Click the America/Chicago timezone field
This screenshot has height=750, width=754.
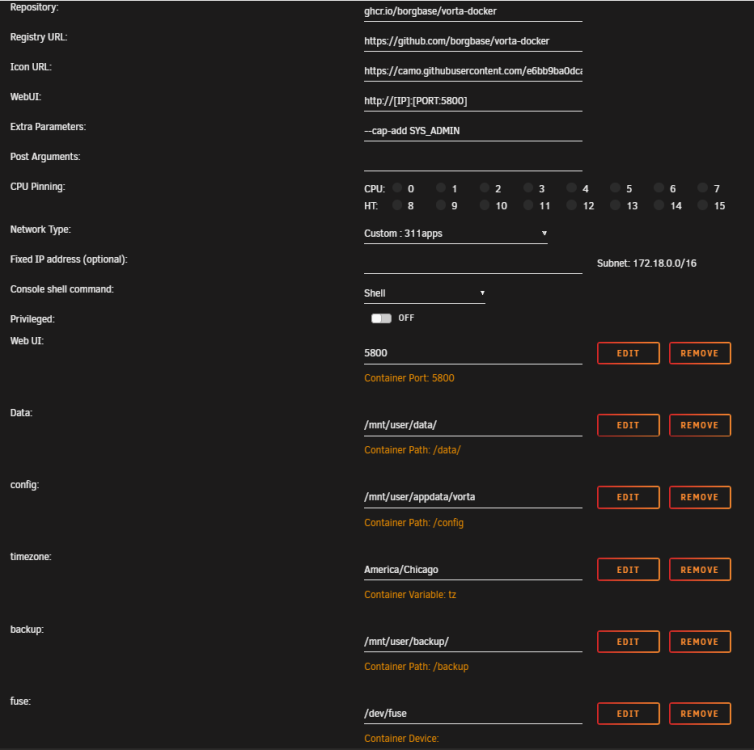(473, 570)
